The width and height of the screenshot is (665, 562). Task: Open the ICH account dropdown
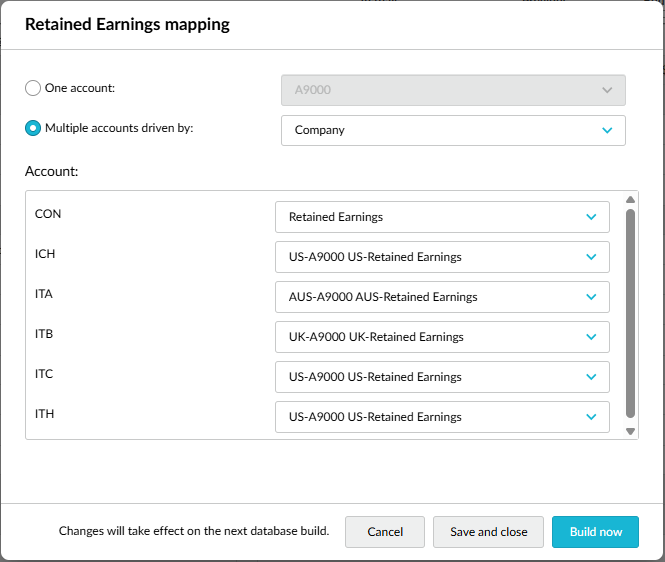(441, 257)
